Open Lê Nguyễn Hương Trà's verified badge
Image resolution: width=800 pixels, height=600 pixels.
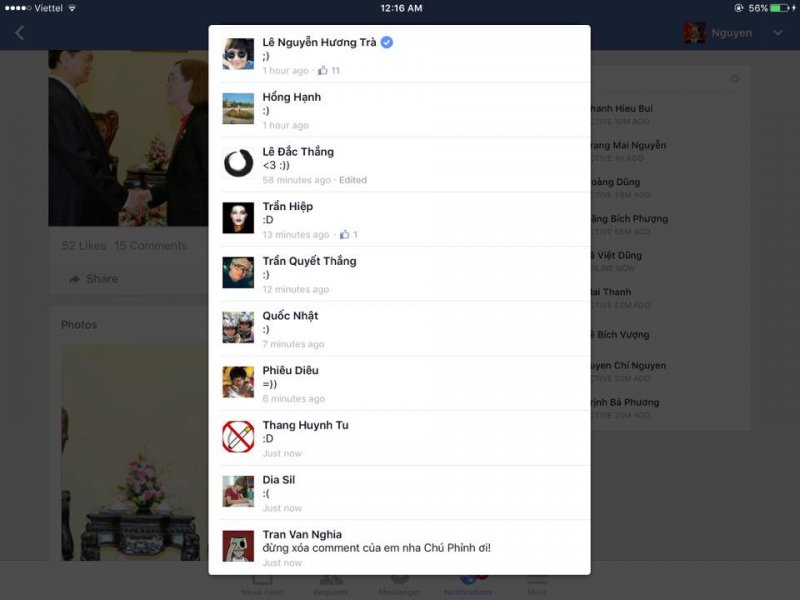tap(387, 42)
